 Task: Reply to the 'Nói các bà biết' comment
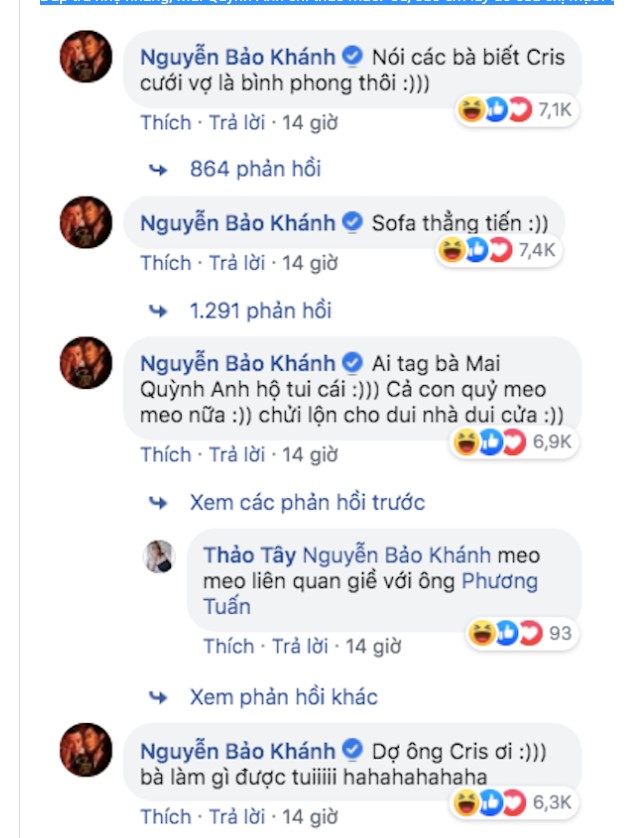point(237,123)
